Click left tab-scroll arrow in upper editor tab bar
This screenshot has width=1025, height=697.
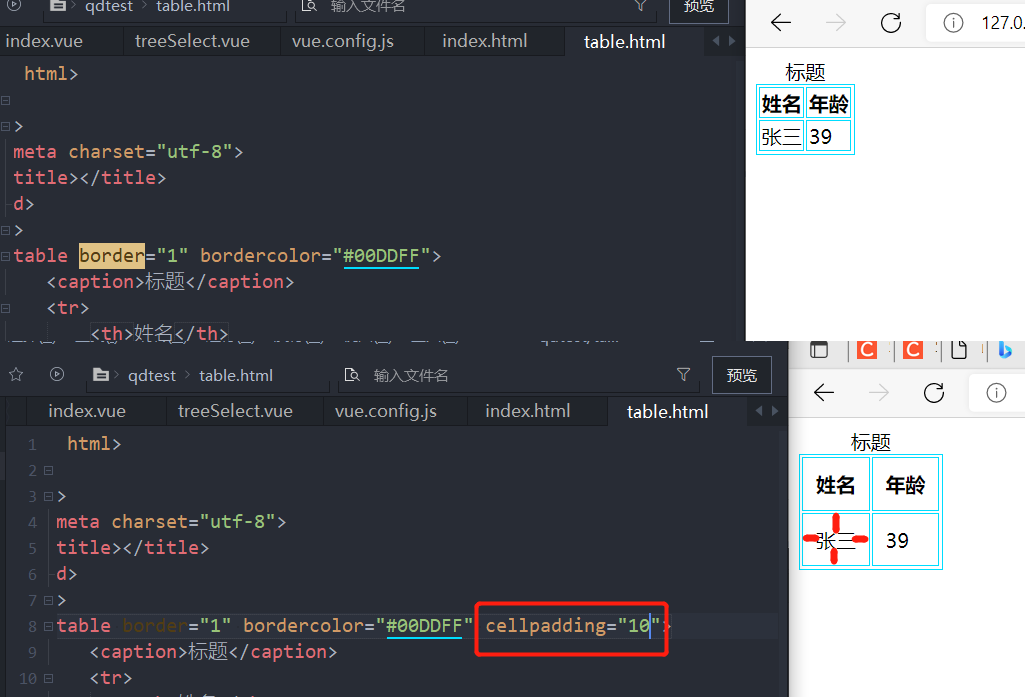click(716, 41)
